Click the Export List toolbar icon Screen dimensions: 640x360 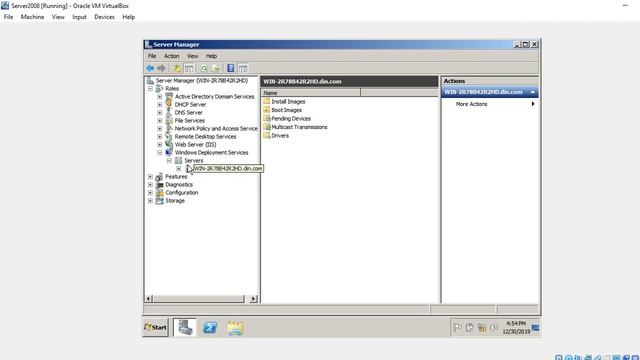pos(216,68)
